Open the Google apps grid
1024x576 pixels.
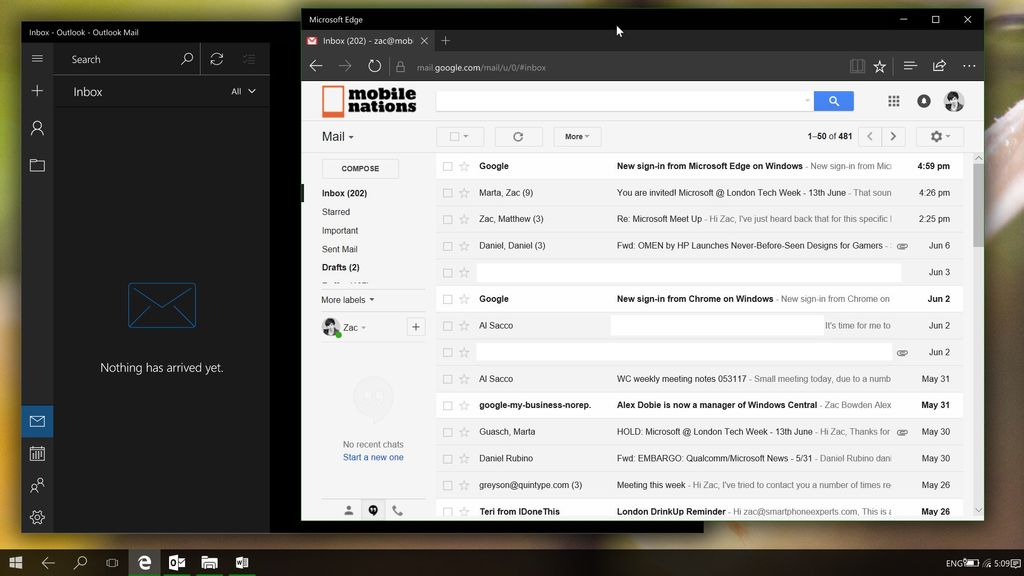click(x=893, y=100)
